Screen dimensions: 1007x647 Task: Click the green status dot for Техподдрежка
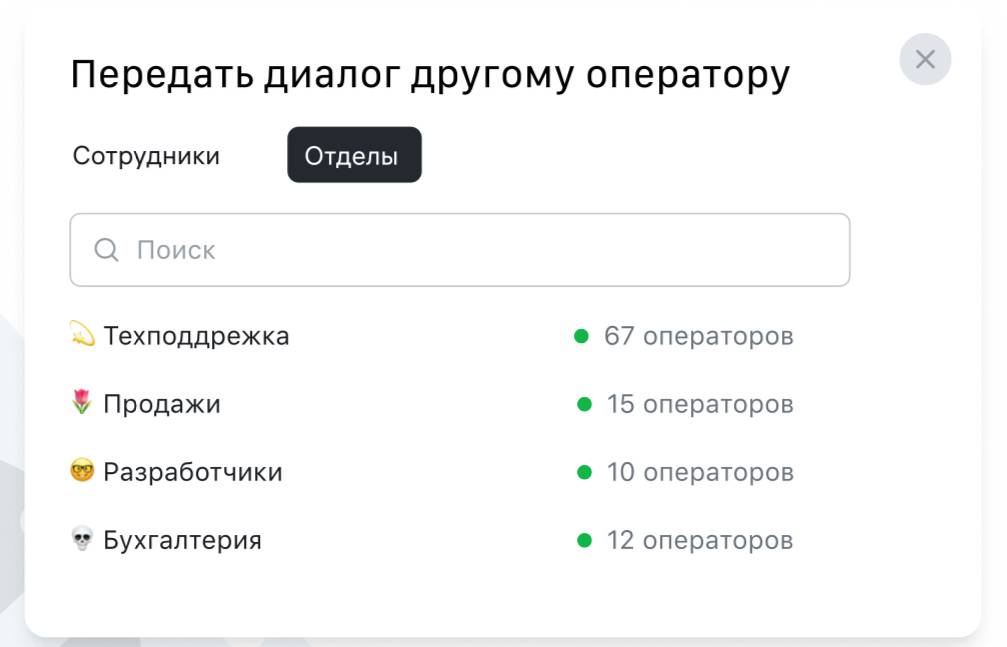click(x=581, y=336)
